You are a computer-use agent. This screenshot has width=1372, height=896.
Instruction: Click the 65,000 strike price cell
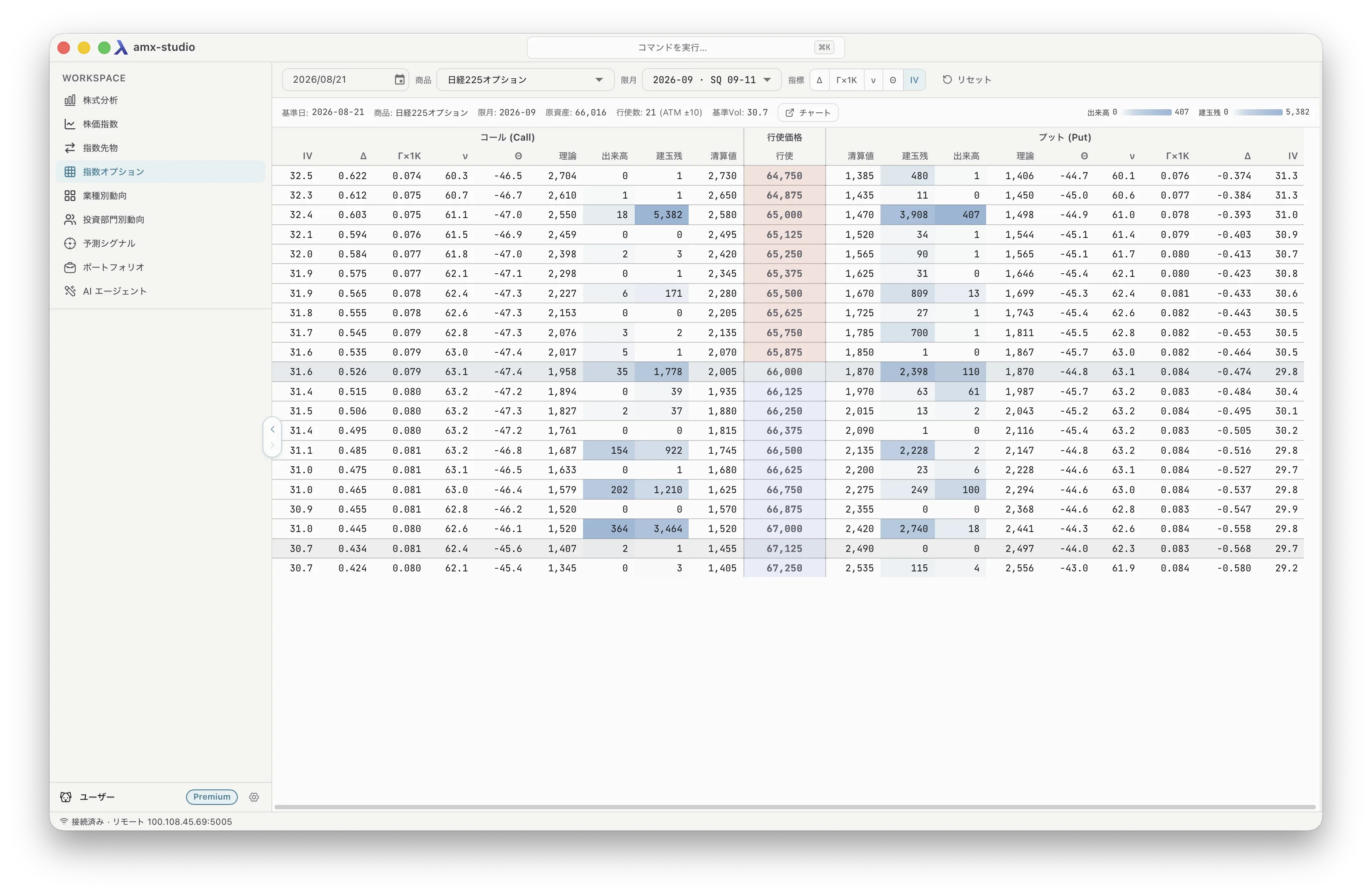click(784, 214)
